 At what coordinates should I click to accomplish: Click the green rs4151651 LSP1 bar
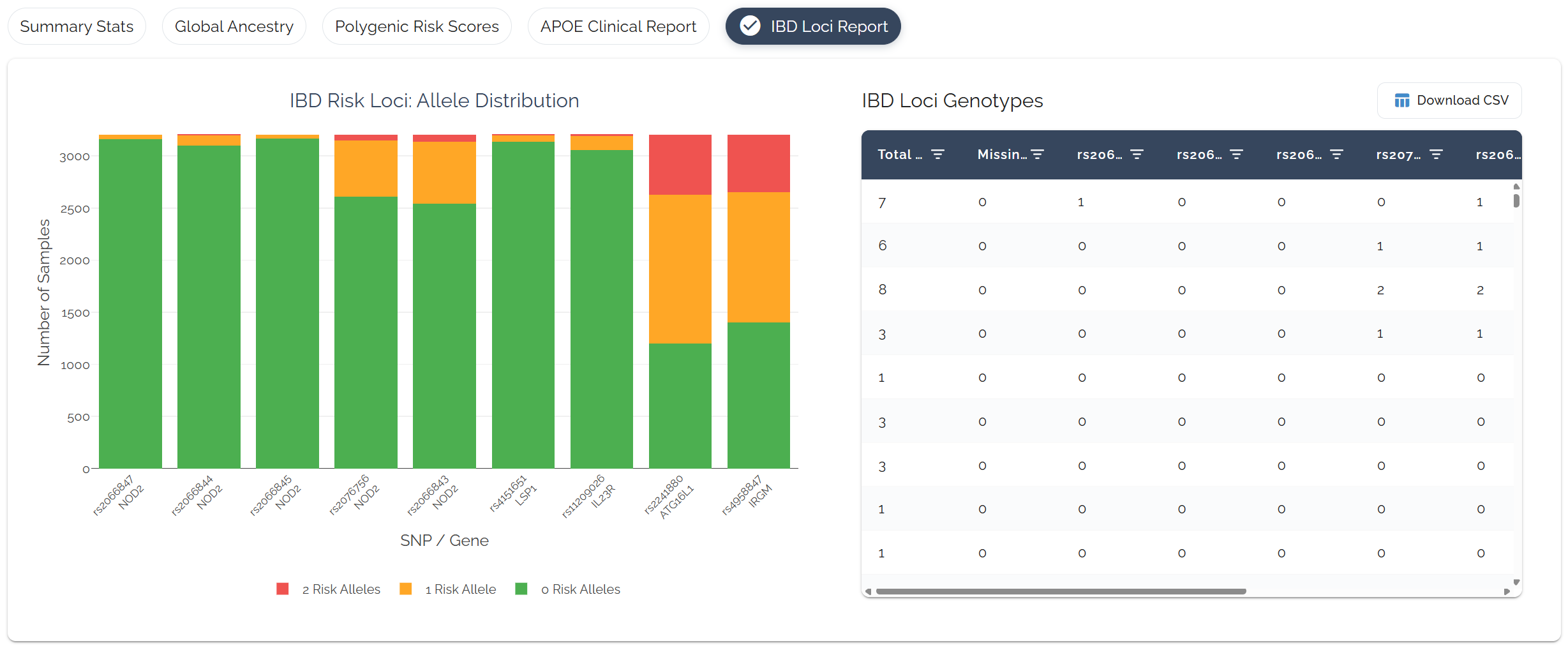point(523,305)
